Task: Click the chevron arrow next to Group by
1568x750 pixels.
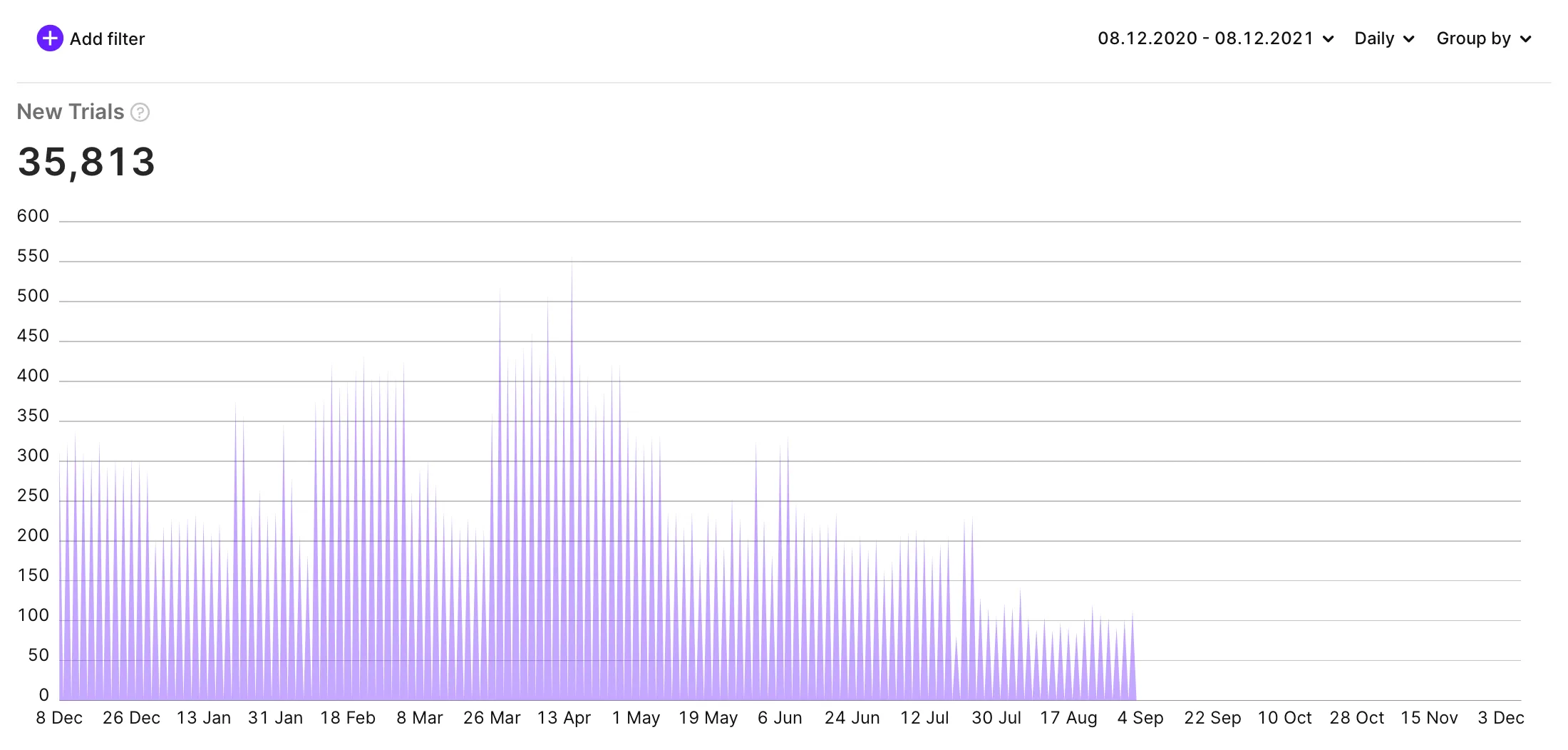Action: (x=1525, y=39)
